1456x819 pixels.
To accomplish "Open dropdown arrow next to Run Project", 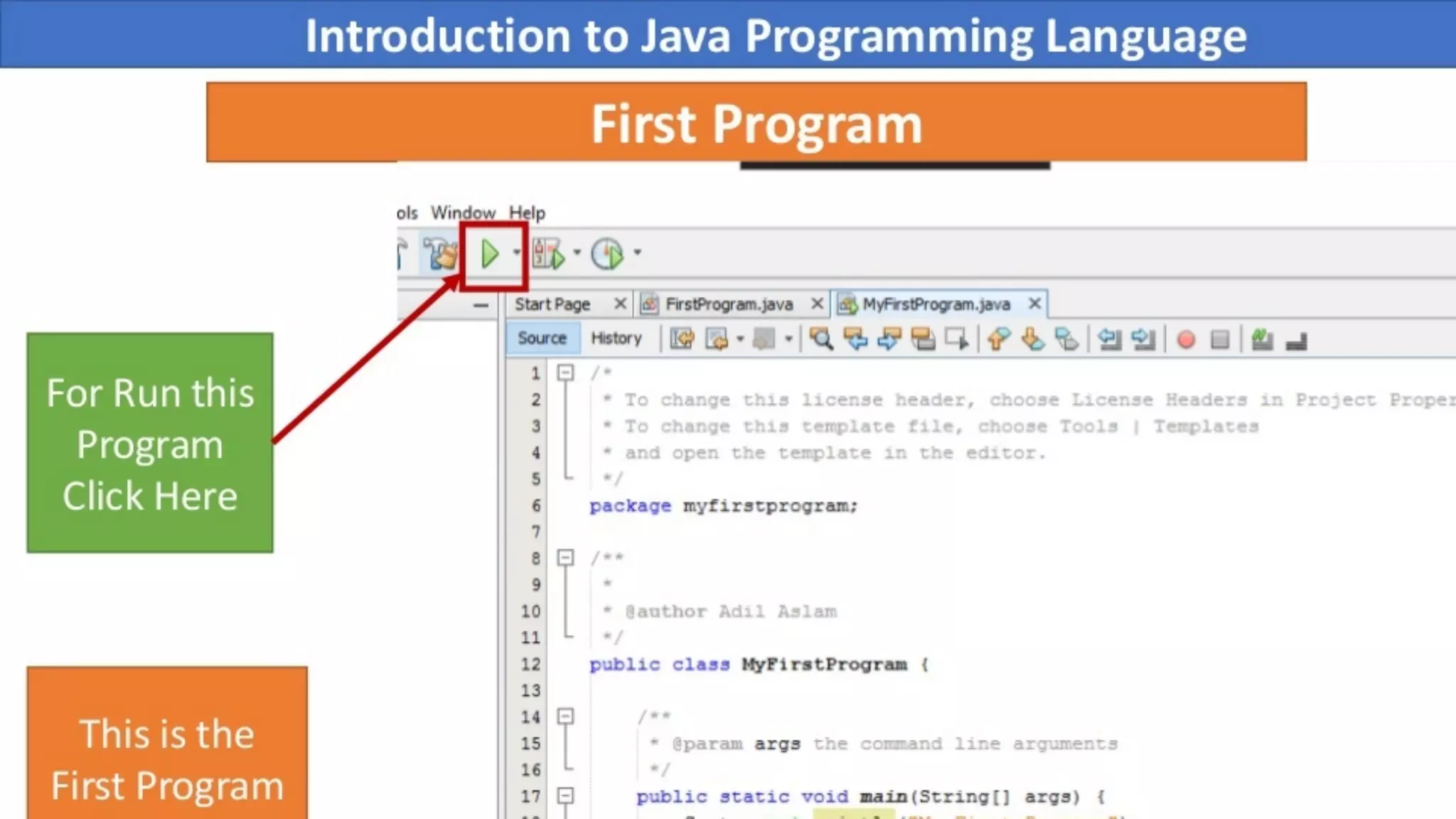I will point(517,252).
